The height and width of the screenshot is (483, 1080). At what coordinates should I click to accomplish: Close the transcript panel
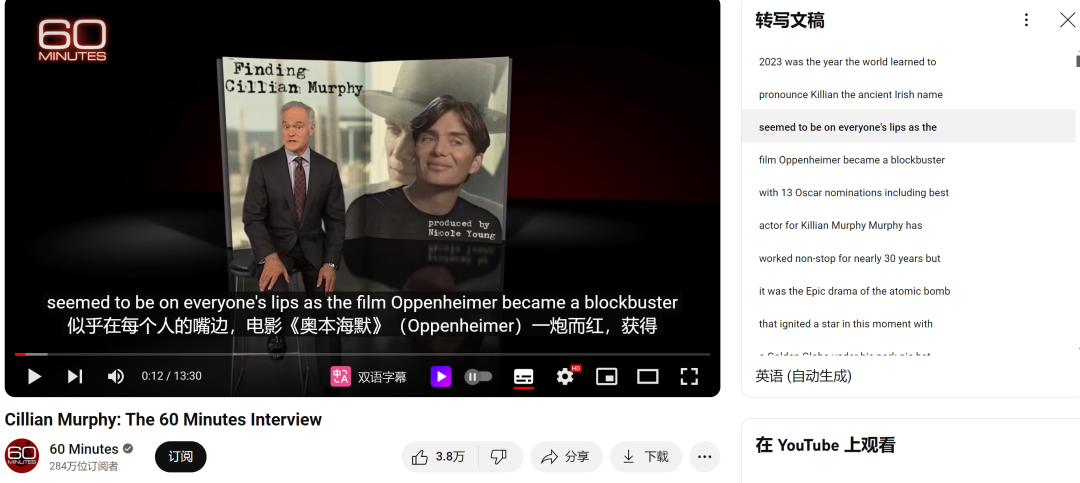coord(1067,20)
